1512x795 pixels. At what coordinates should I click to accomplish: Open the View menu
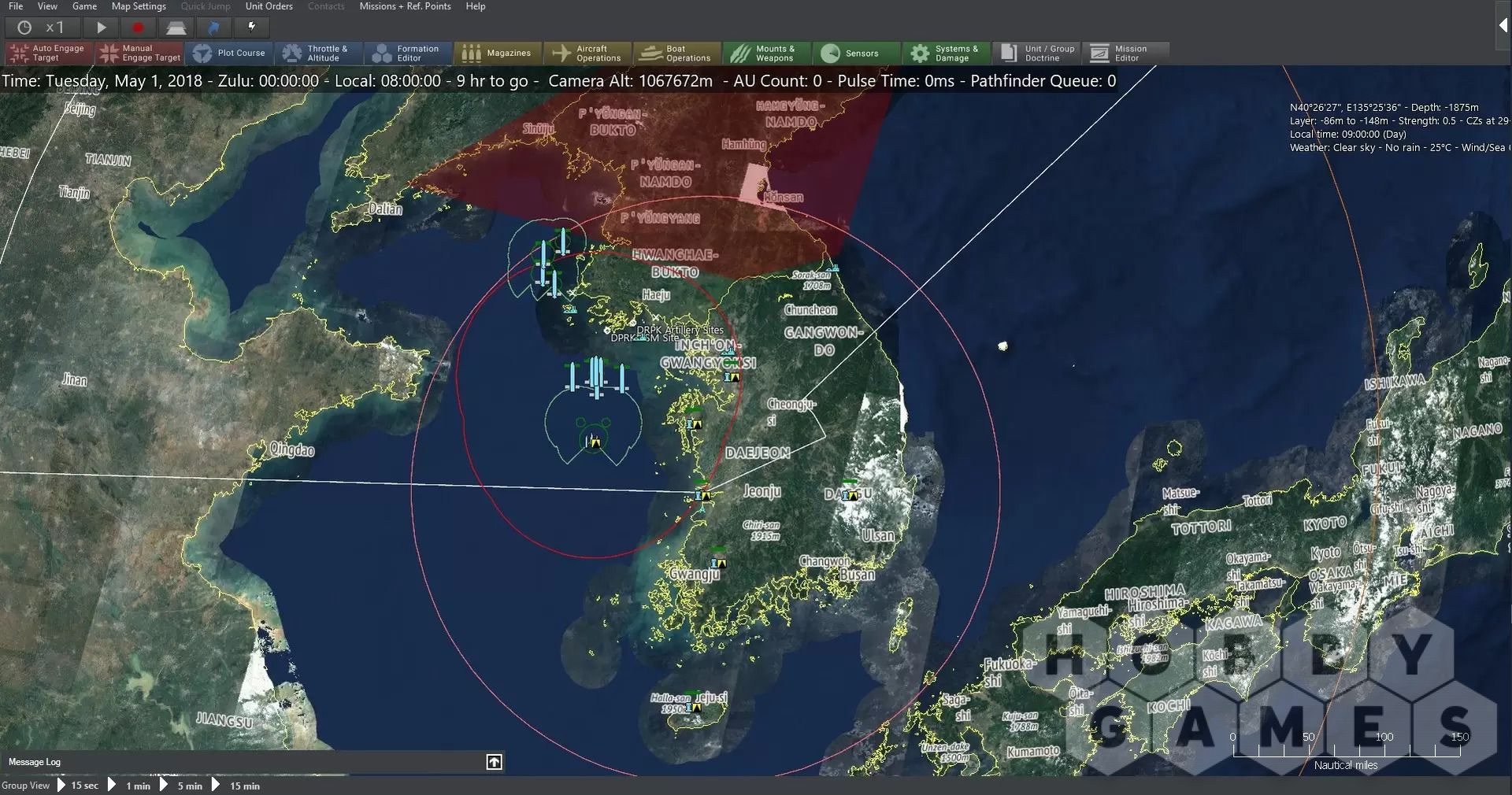coord(47,6)
